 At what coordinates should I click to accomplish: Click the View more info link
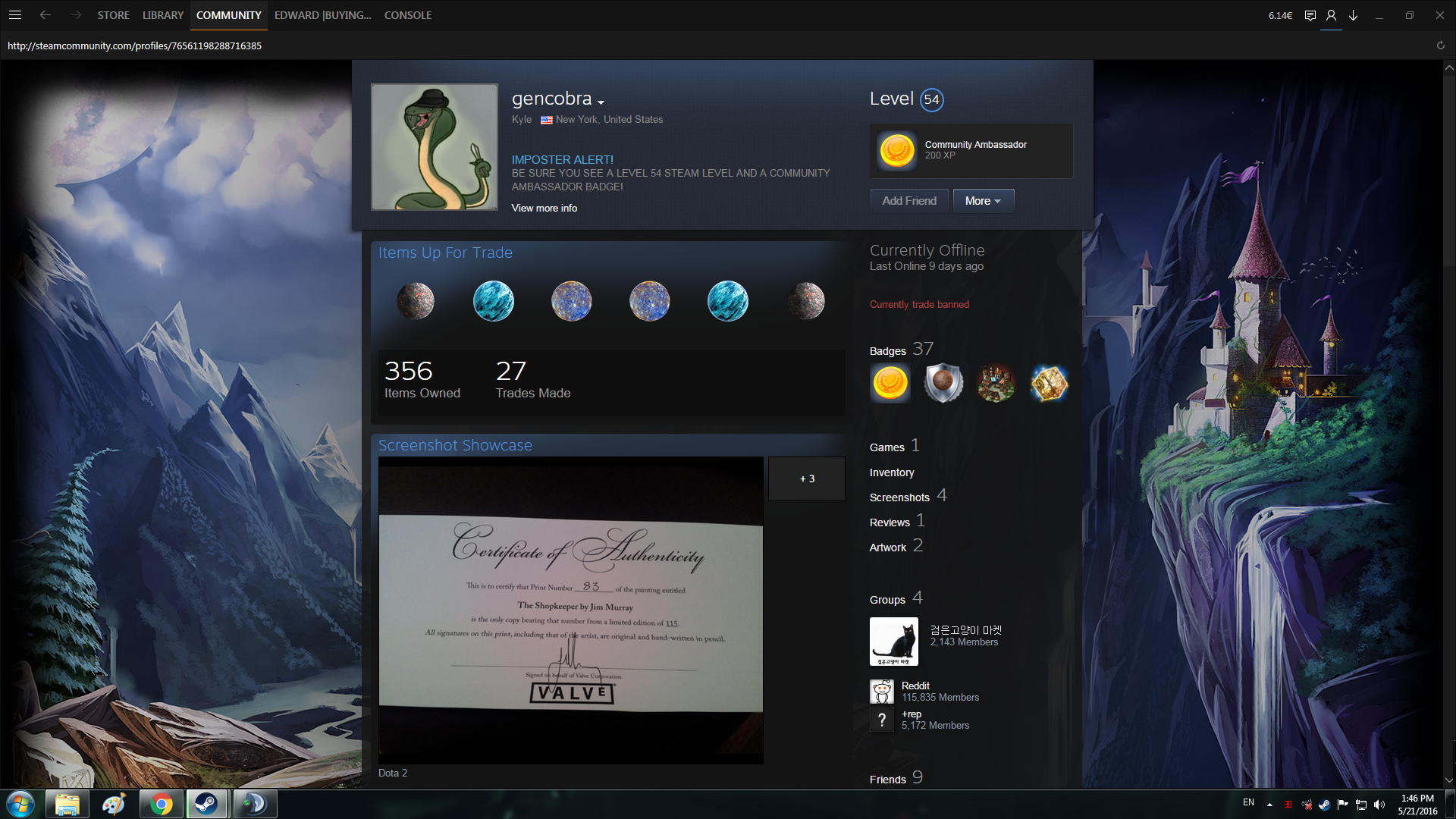click(x=544, y=208)
